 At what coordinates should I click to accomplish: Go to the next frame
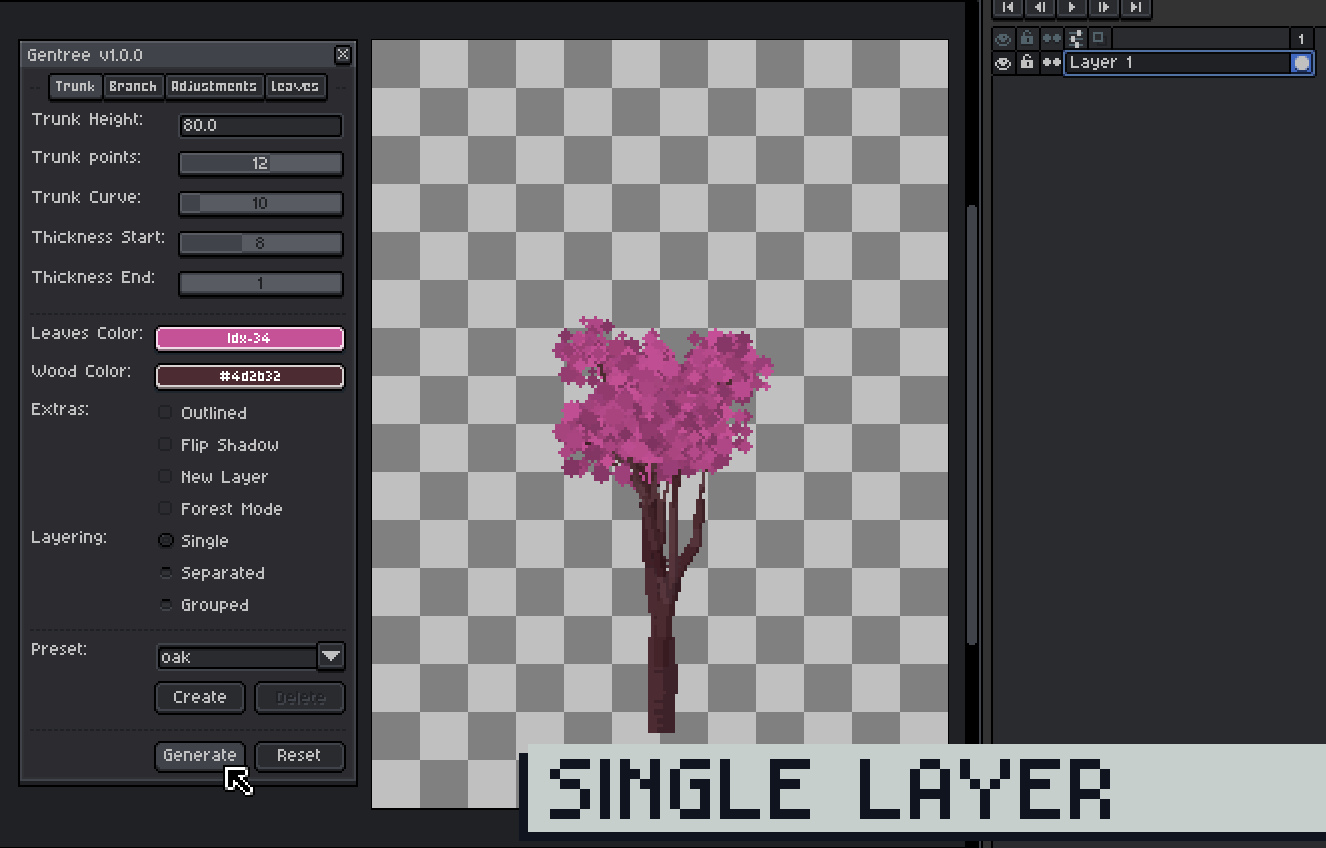pos(1103,8)
